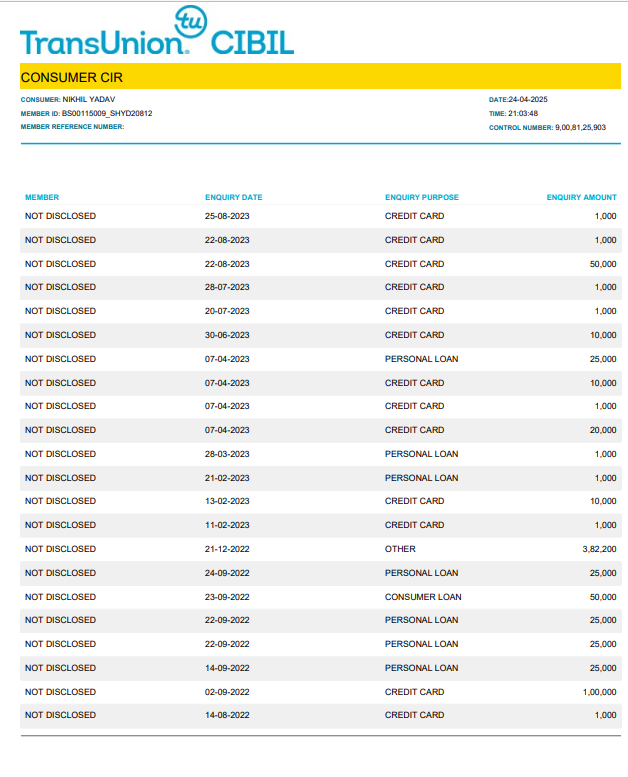Screen dimensions: 628x777
Task: Click CREDIT CARD in the 20-07-2023 row
Action: pyautogui.click(x=414, y=311)
